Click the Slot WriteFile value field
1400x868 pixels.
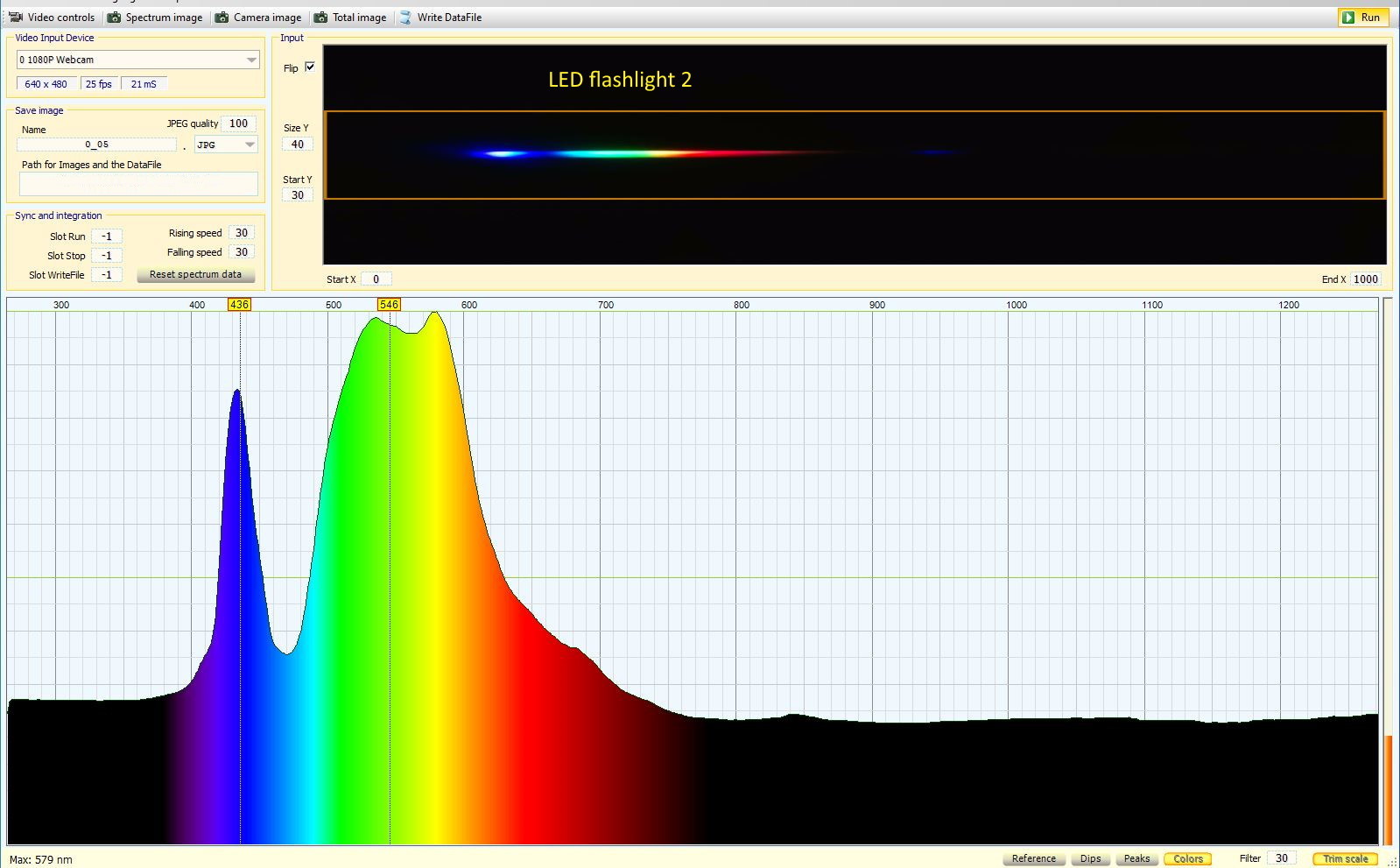coord(107,275)
